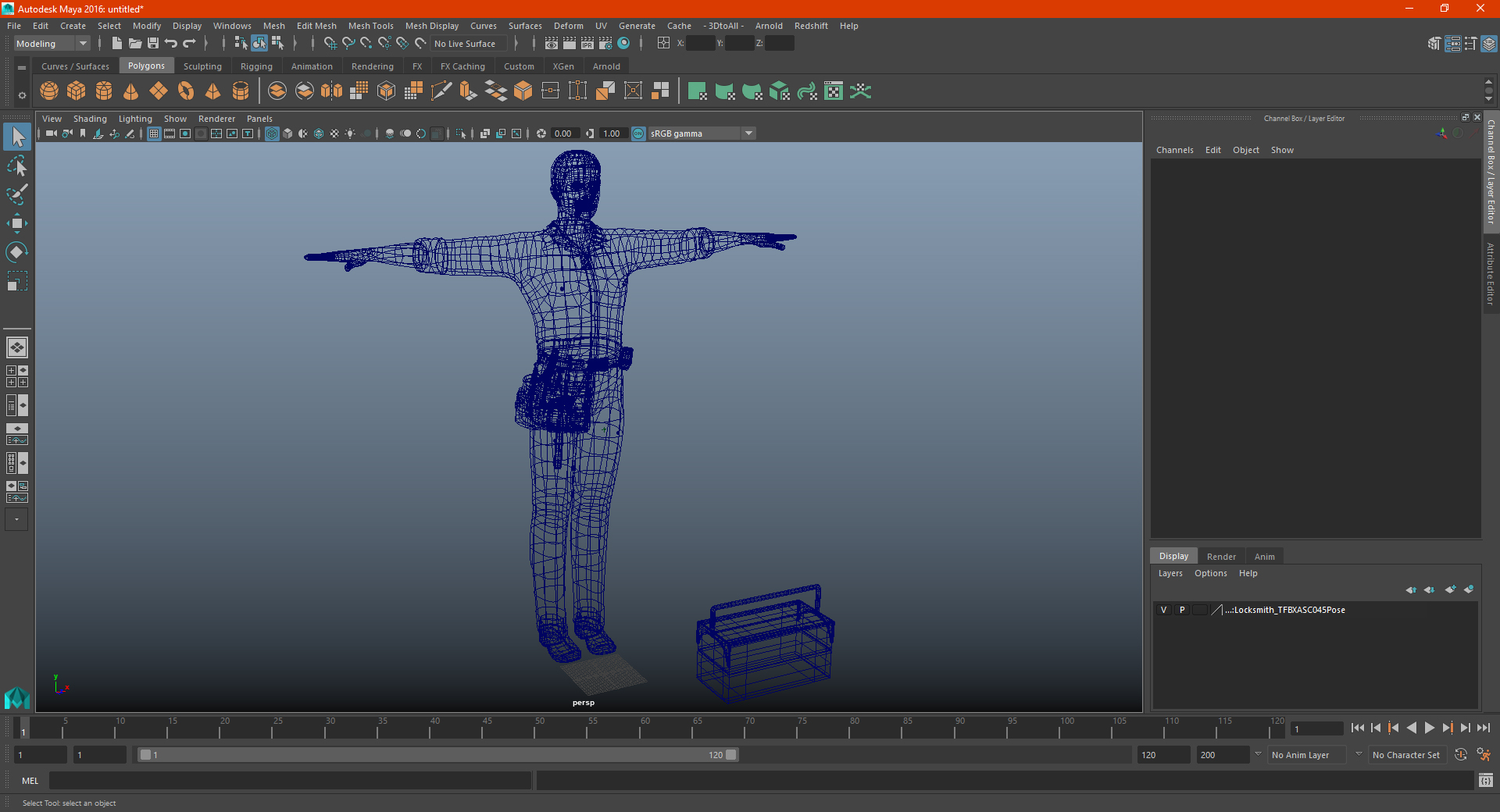Create a polygon pipe from the shelf
Screen dimensions: 1500x812
pos(241,91)
